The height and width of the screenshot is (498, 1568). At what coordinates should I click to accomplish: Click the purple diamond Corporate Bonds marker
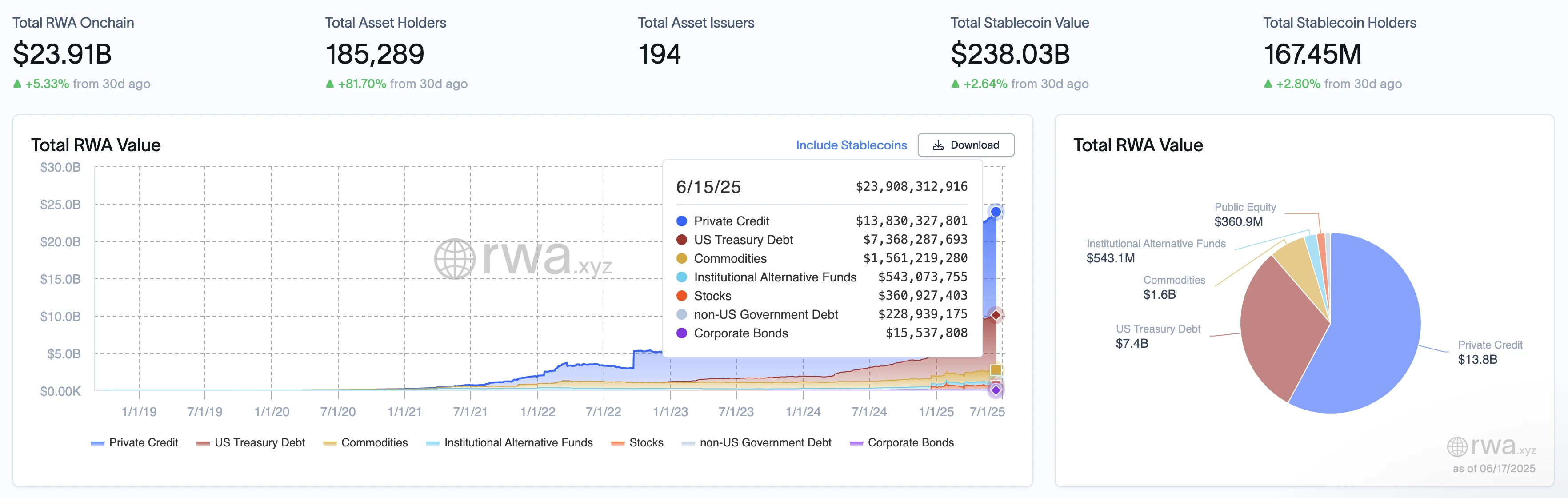click(996, 390)
